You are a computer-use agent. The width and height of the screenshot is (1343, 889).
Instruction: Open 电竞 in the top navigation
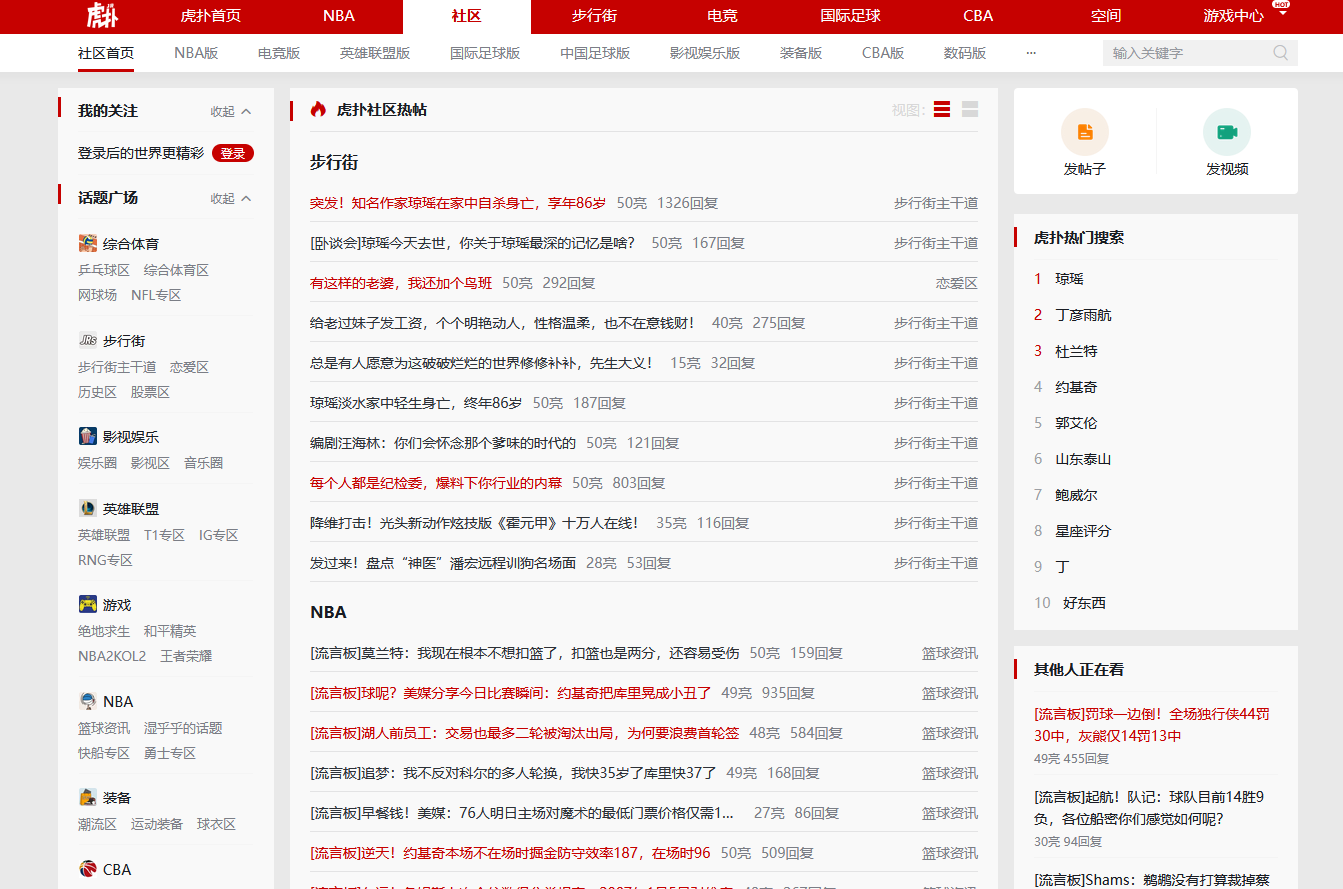(723, 16)
